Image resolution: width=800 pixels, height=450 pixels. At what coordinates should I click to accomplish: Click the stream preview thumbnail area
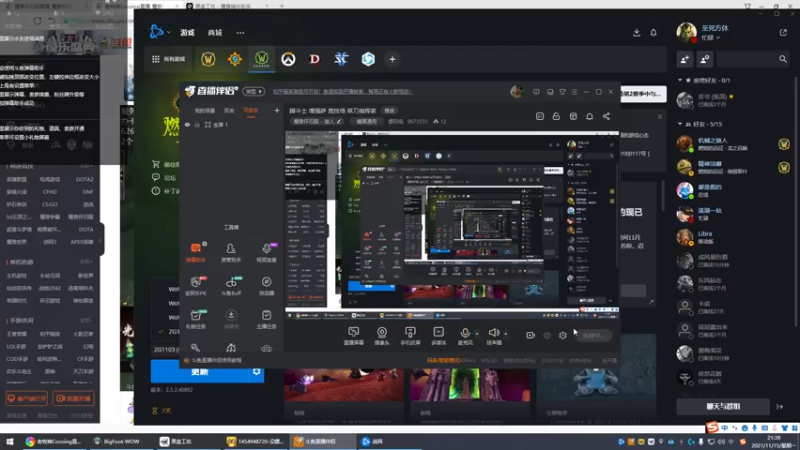coord(452,224)
